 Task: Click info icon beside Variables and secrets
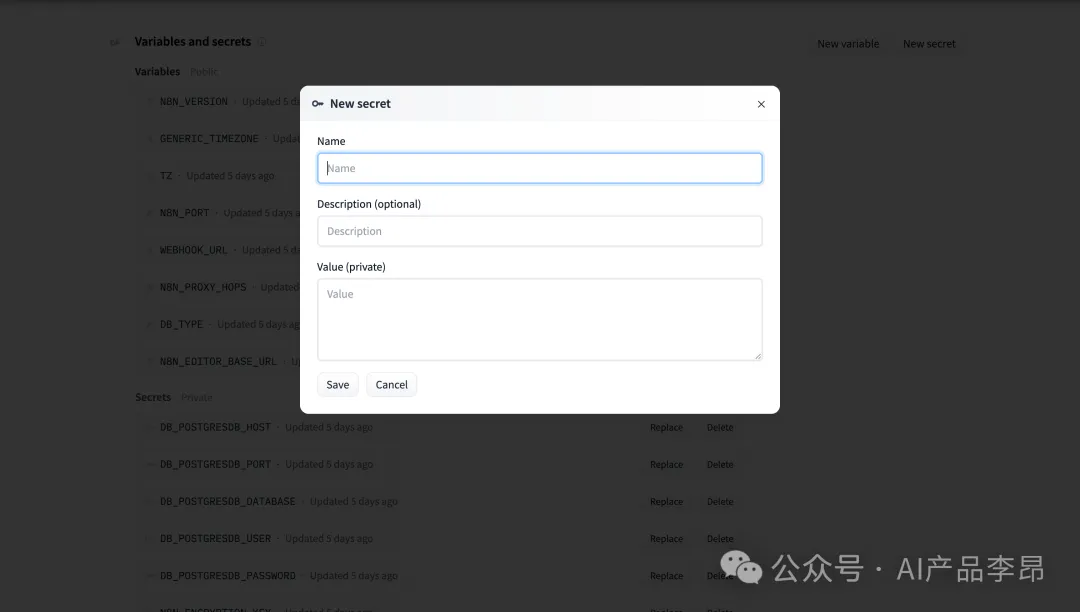click(x=263, y=42)
